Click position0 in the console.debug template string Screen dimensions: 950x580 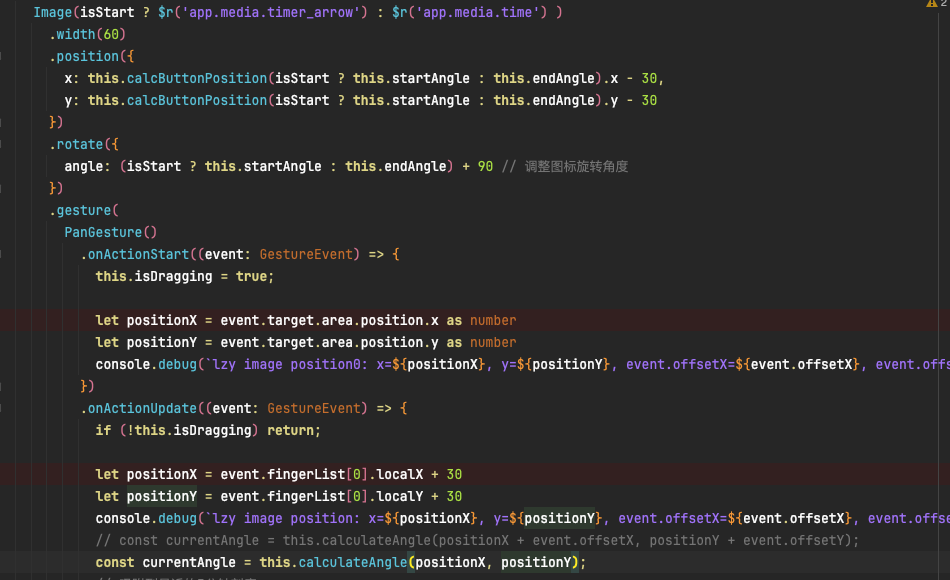click(x=325, y=364)
